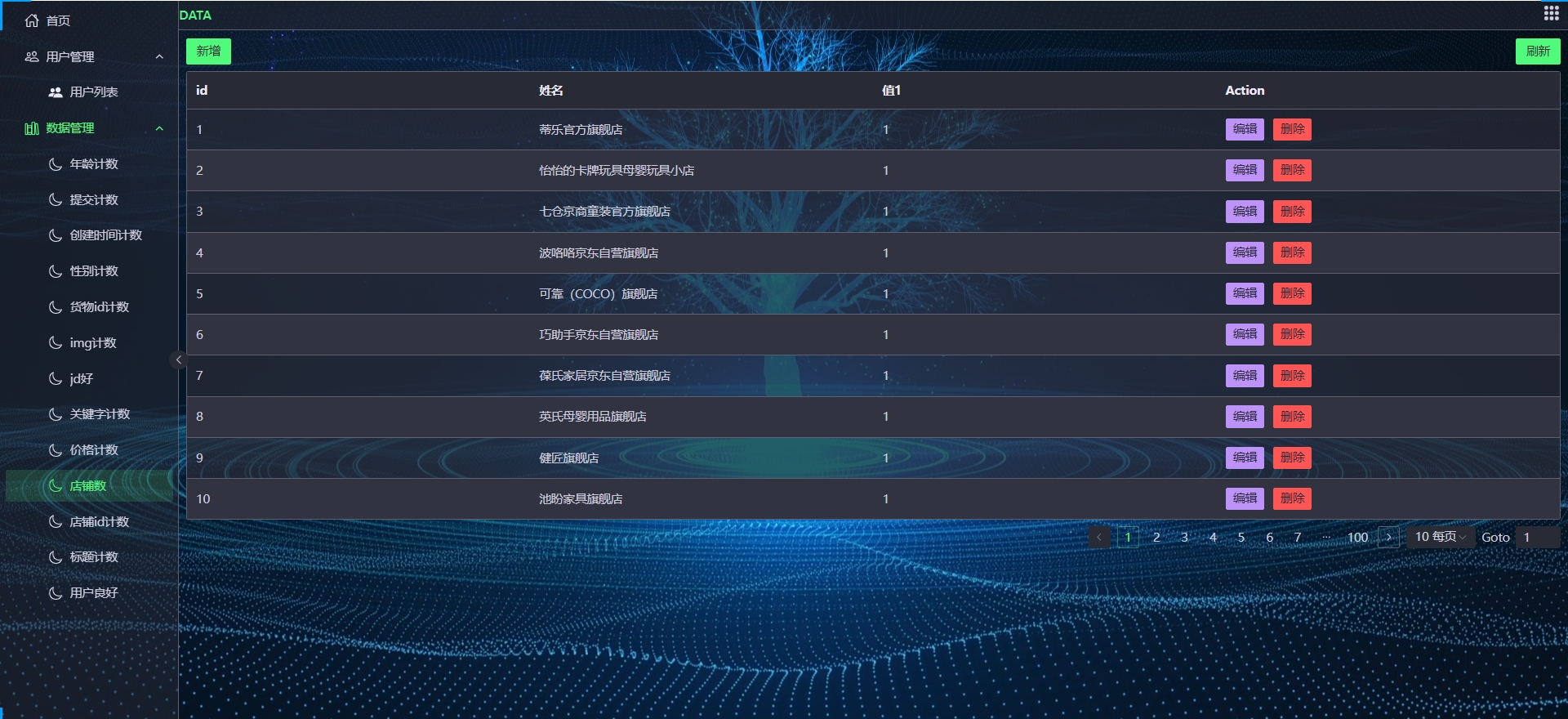Jump to last page 100
Image resolution: width=1568 pixels, height=719 pixels.
coord(1357,538)
